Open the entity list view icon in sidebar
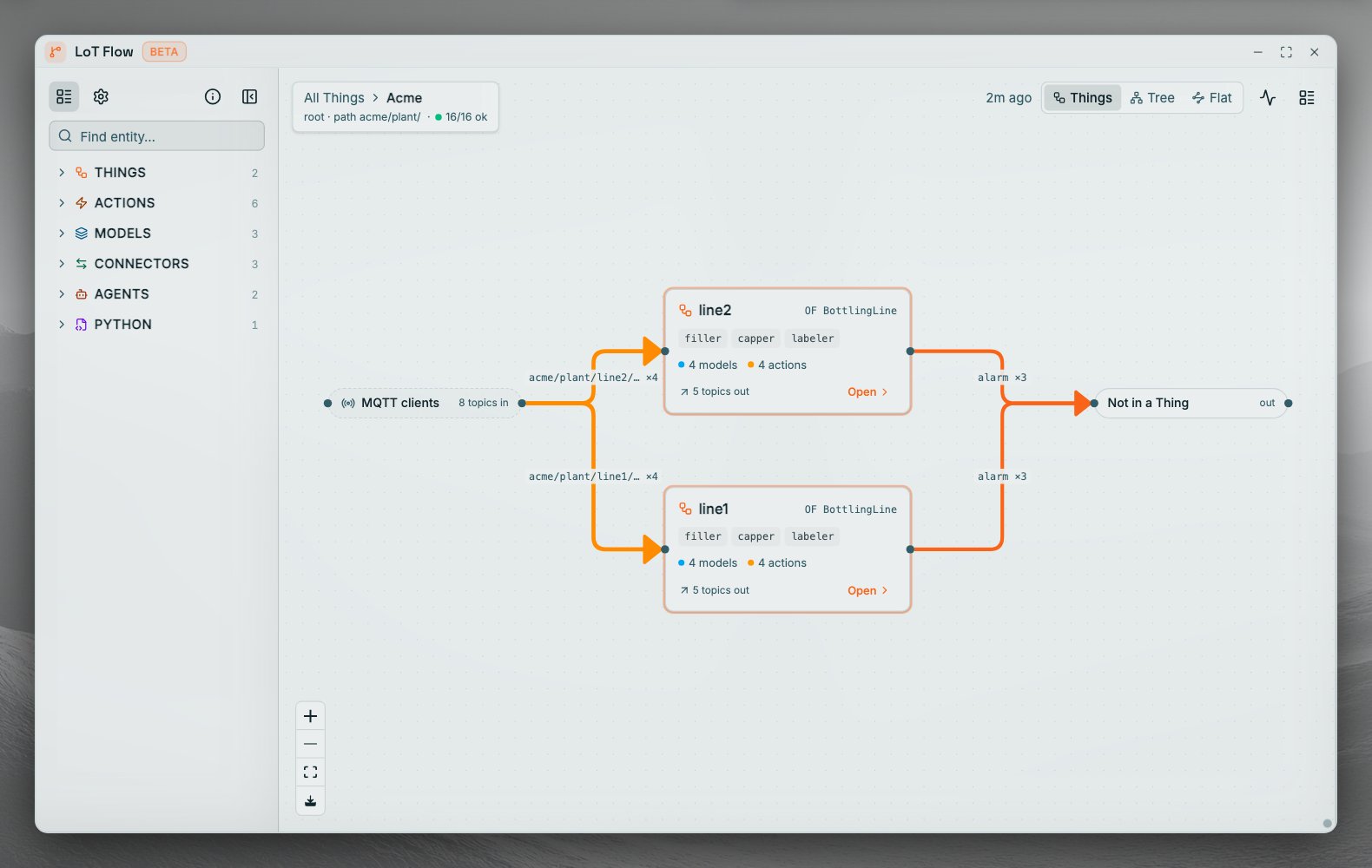This screenshot has width=1372, height=868. coord(64,96)
